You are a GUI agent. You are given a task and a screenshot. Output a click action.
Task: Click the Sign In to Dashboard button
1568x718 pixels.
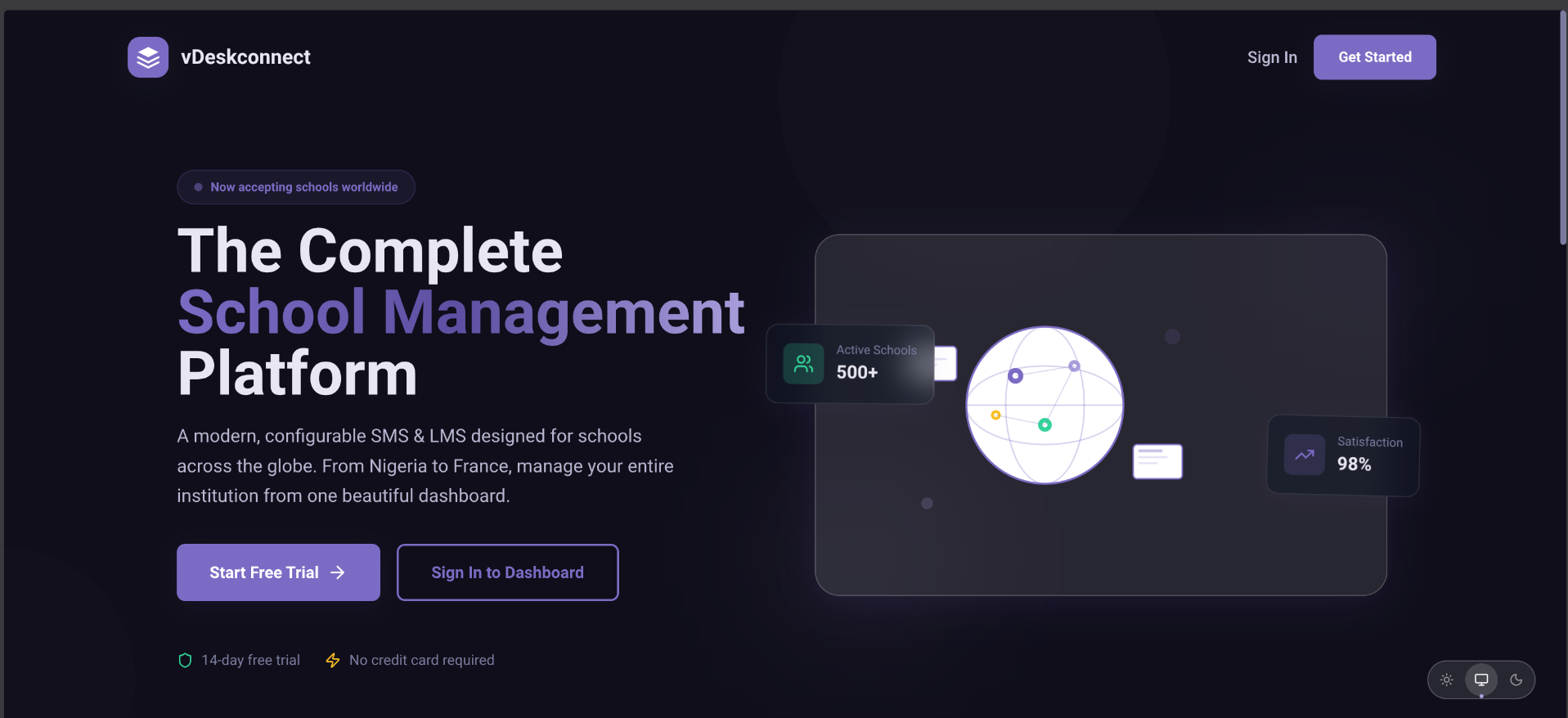coord(507,572)
